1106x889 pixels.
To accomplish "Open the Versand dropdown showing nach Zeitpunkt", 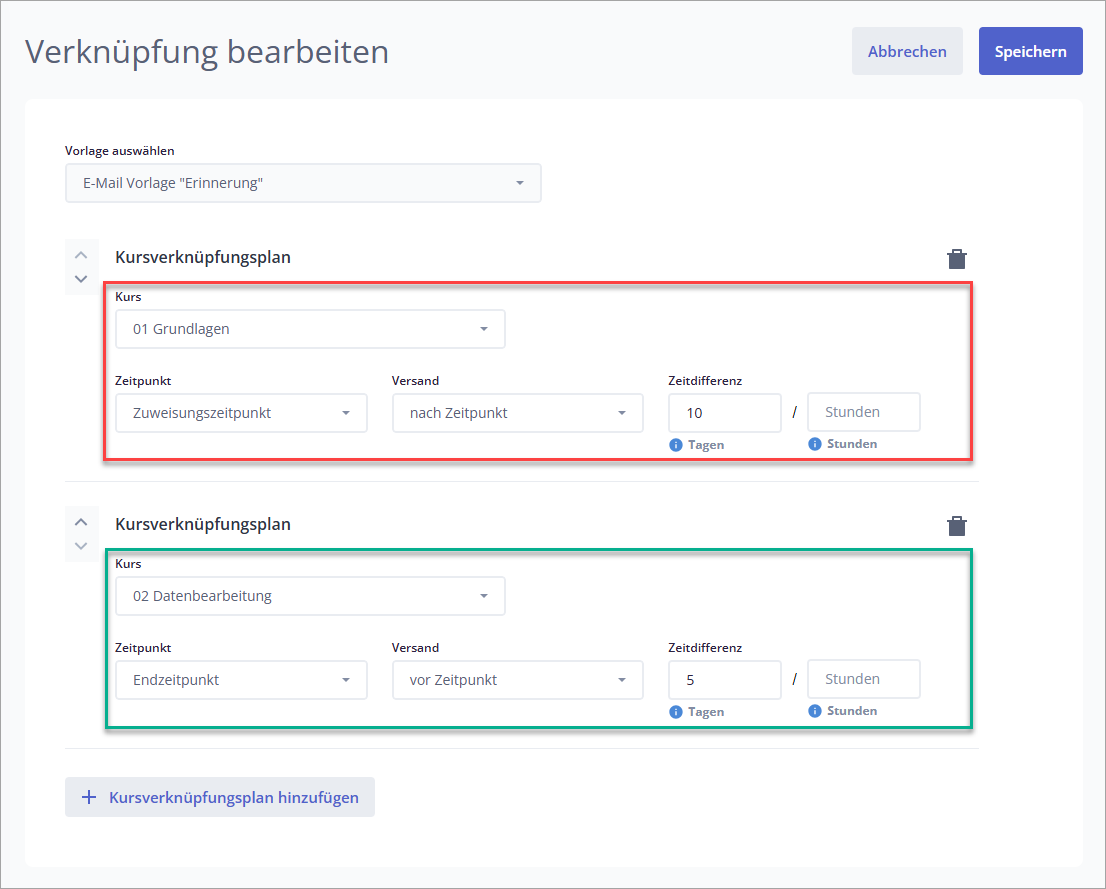I will click(518, 413).
